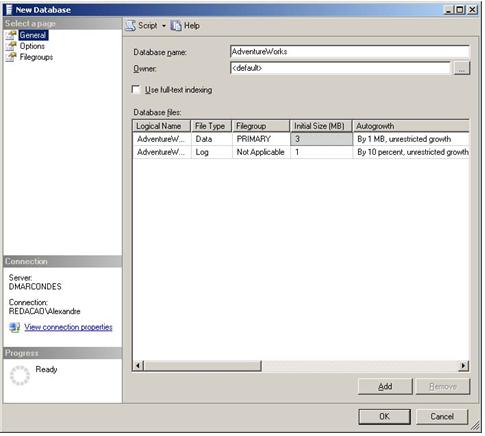The width and height of the screenshot is (485, 436).
Task: Click the REDACAO\Alexandre connection text
Action: [45, 311]
